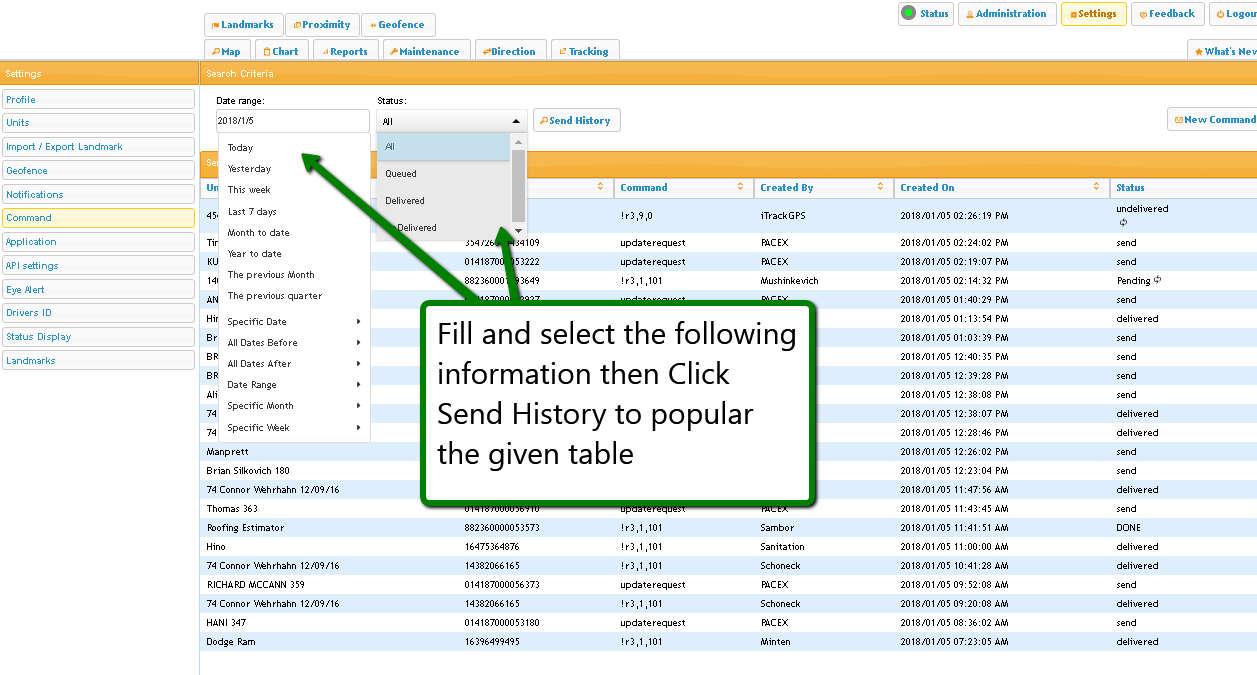Click the New Command button
Image resolution: width=1257 pixels, height=675 pixels.
(1214, 120)
